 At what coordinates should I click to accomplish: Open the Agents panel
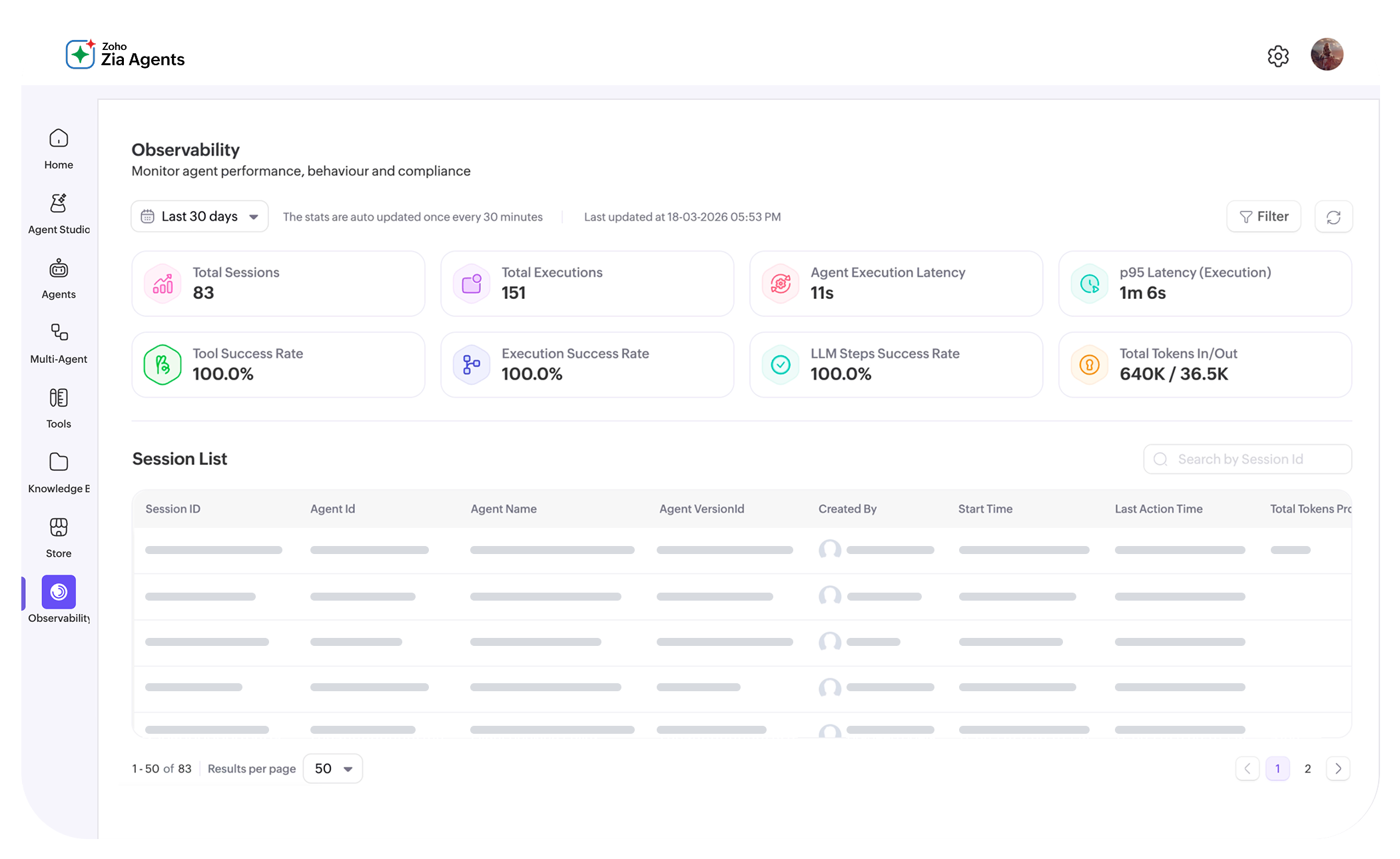pos(58,278)
